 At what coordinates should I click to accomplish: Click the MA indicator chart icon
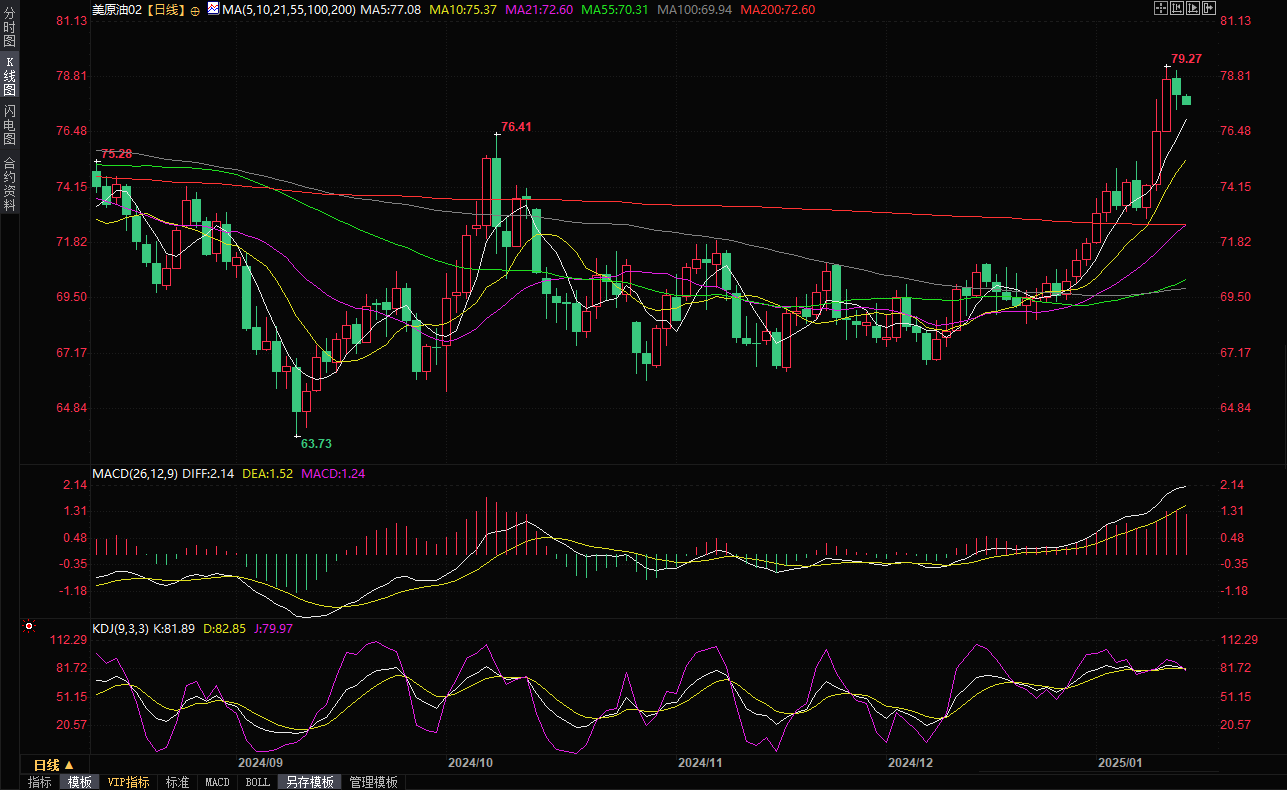pyautogui.click(x=212, y=10)
